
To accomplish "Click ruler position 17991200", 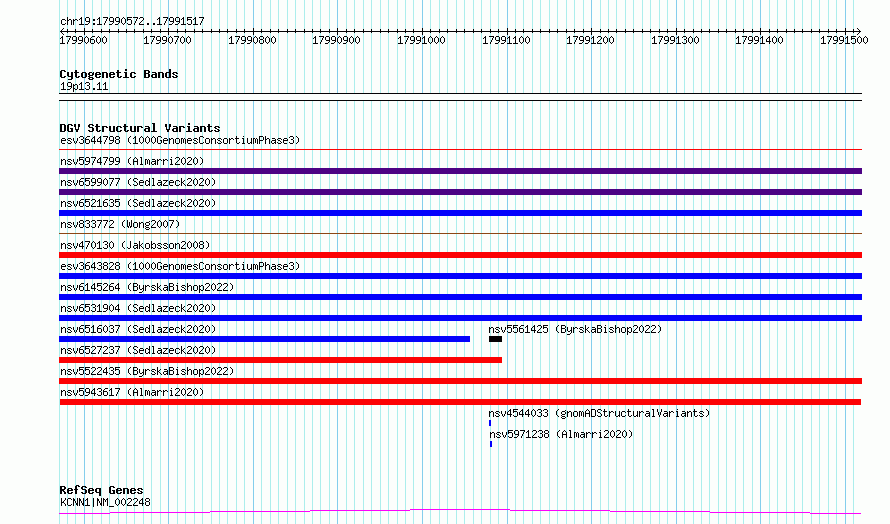I will pyautogui.click(x=590, y=40).
